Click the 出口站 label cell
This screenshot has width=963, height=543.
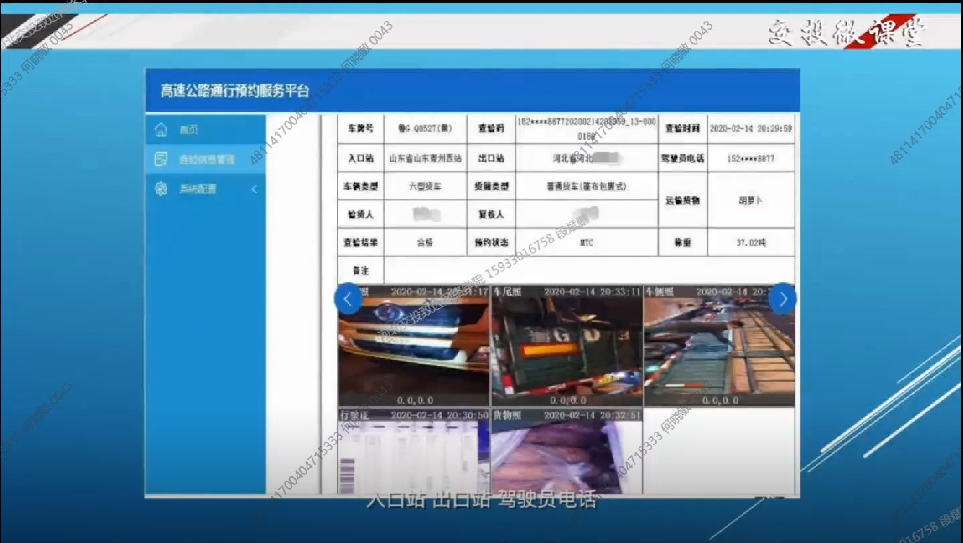491,158
